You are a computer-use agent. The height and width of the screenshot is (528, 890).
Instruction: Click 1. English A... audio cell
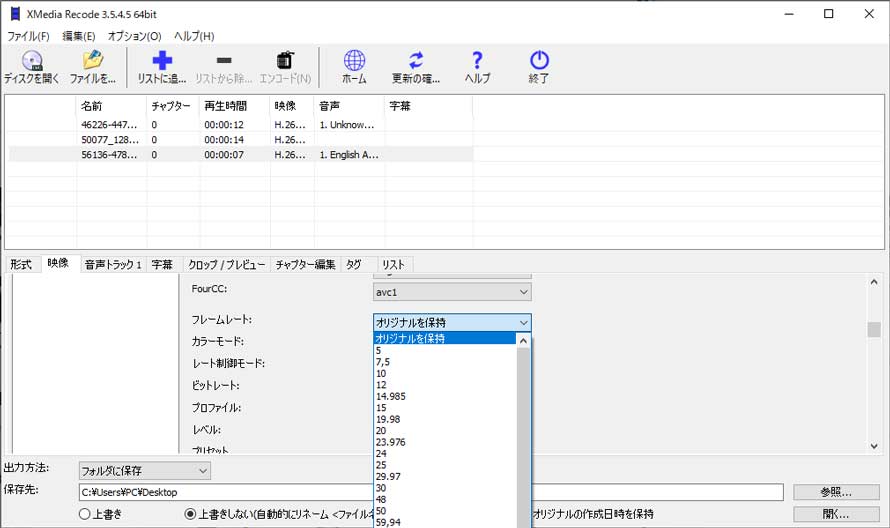[x=349, y=154]
